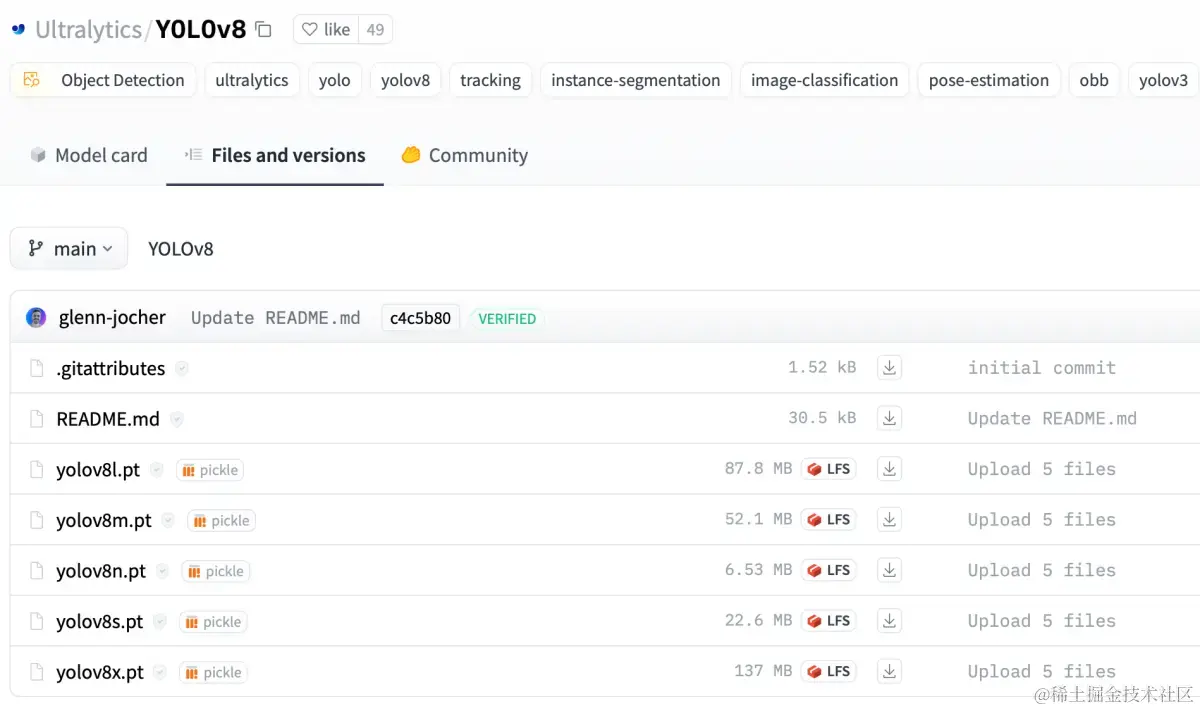Download yolov8s.pt using download icon
Screen dimensions: 1200x711
889,621
